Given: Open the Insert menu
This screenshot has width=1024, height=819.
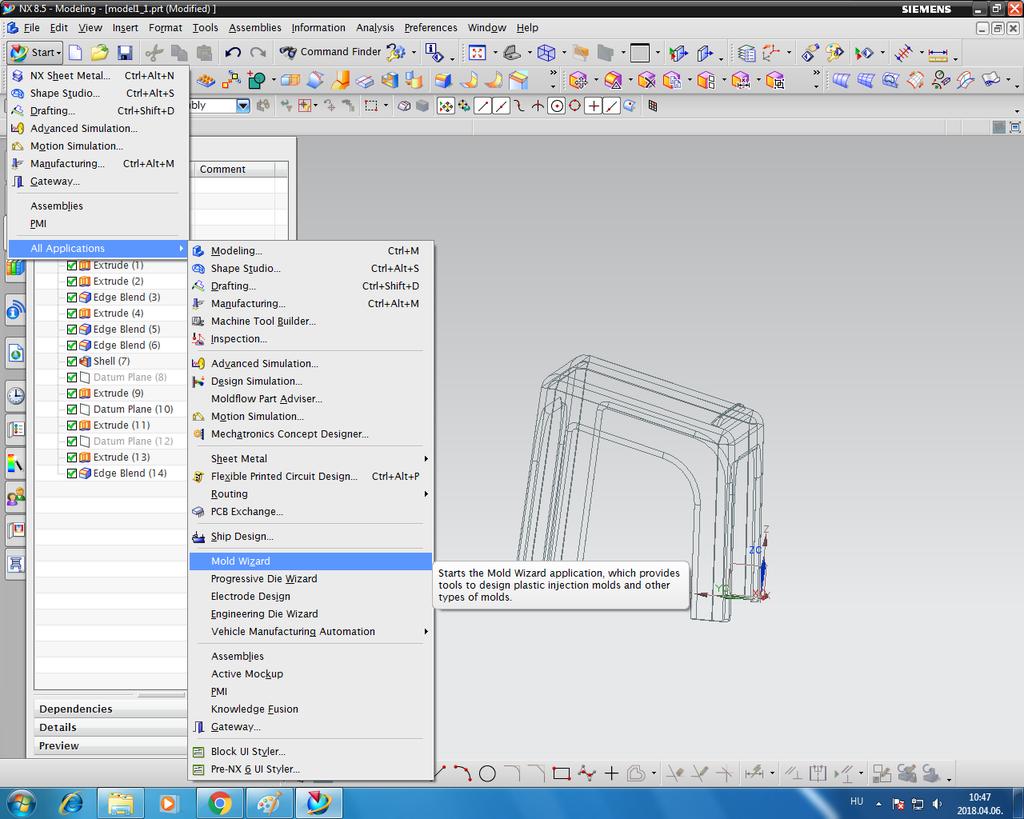Looking at the screenshot, I should [x=125, y=27].
